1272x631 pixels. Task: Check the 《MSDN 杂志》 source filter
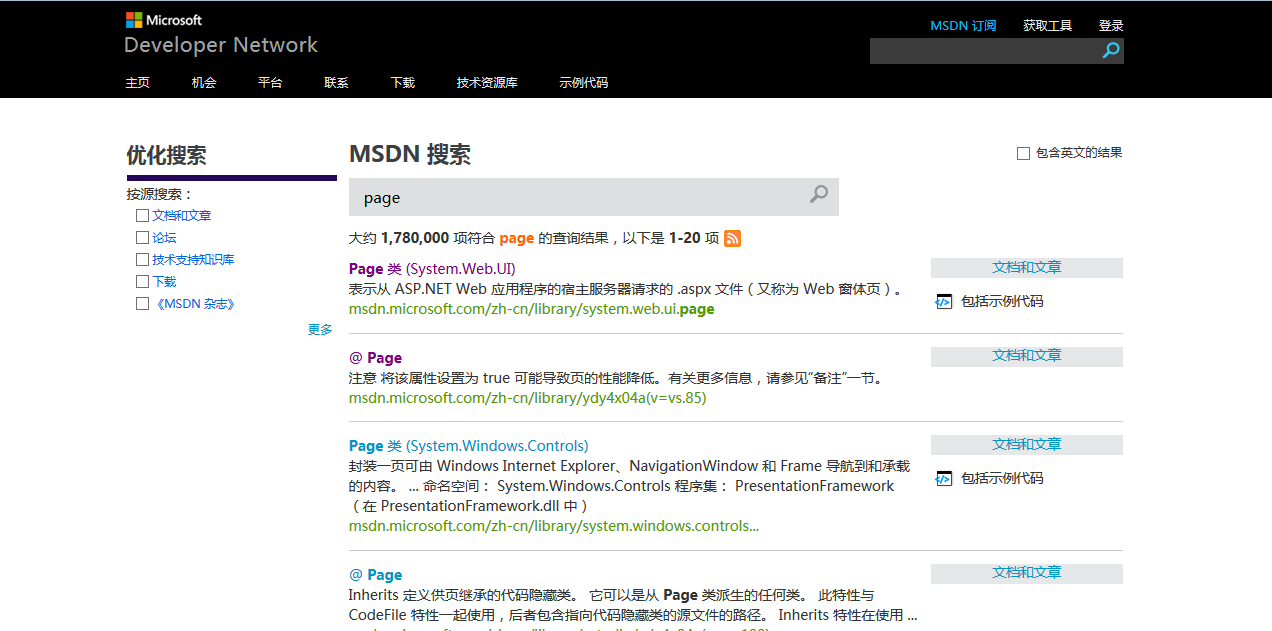pos(142,303)
